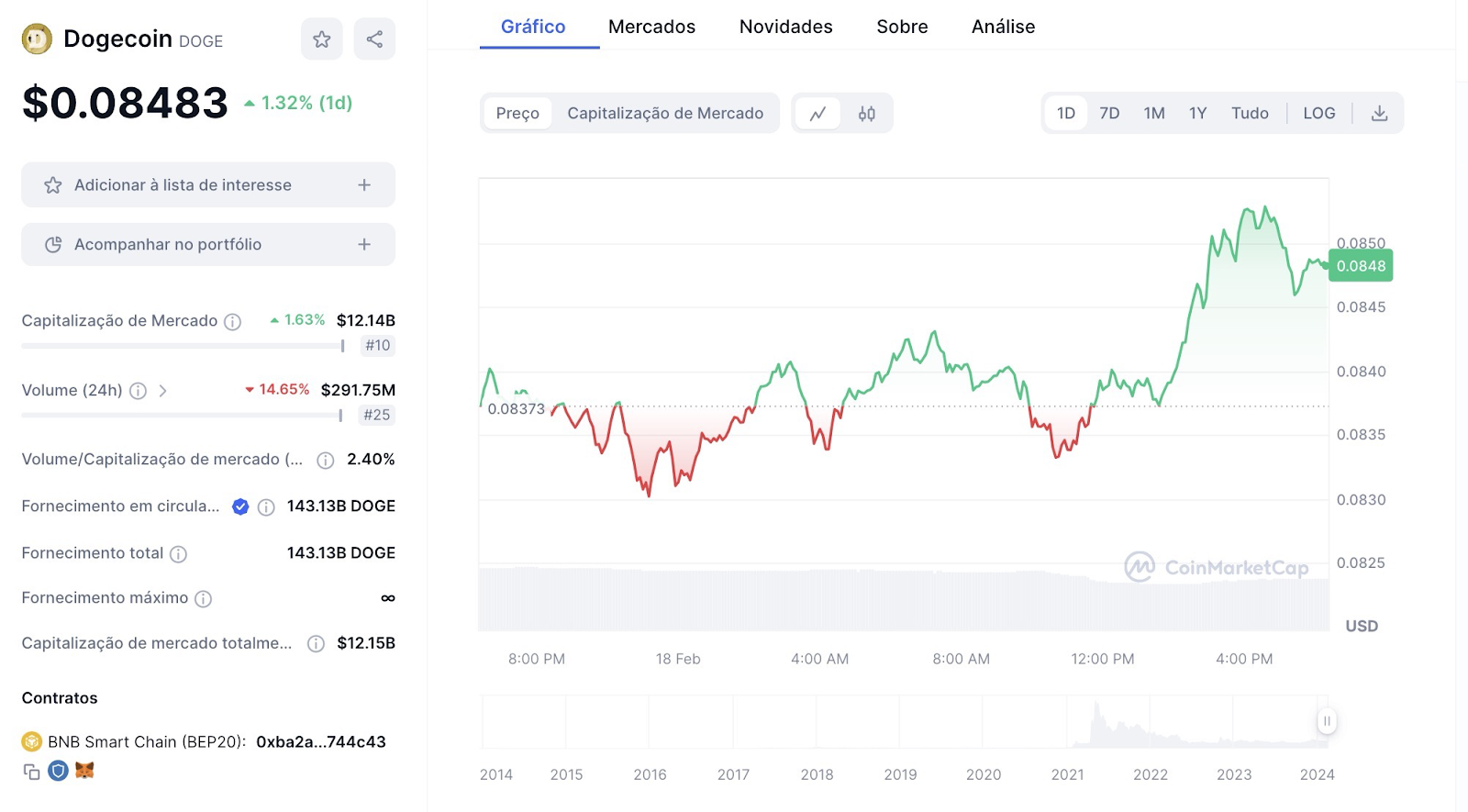
Task: Switch to the Novidades tab
Action: click(x=785, y=27)
